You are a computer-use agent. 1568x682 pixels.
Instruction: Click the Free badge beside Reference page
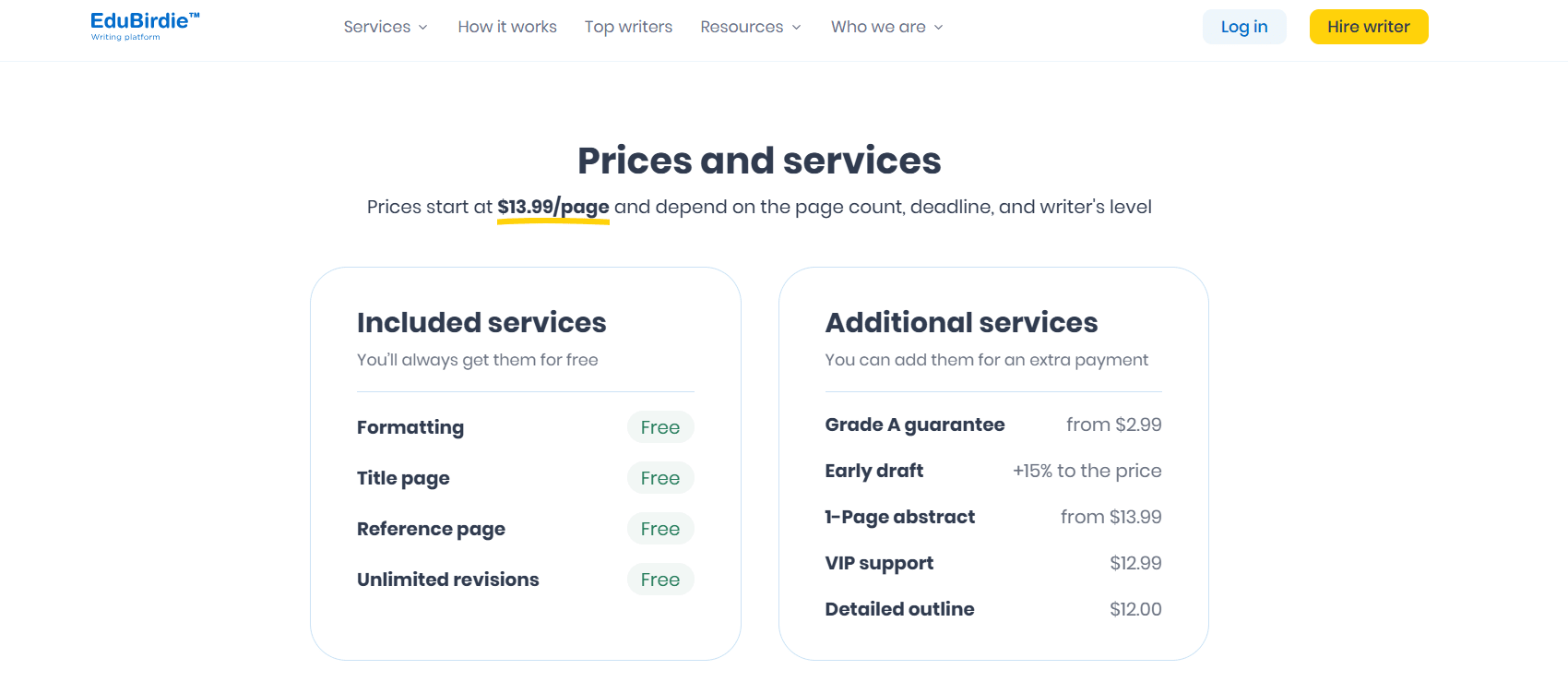(x=659, y=529)
